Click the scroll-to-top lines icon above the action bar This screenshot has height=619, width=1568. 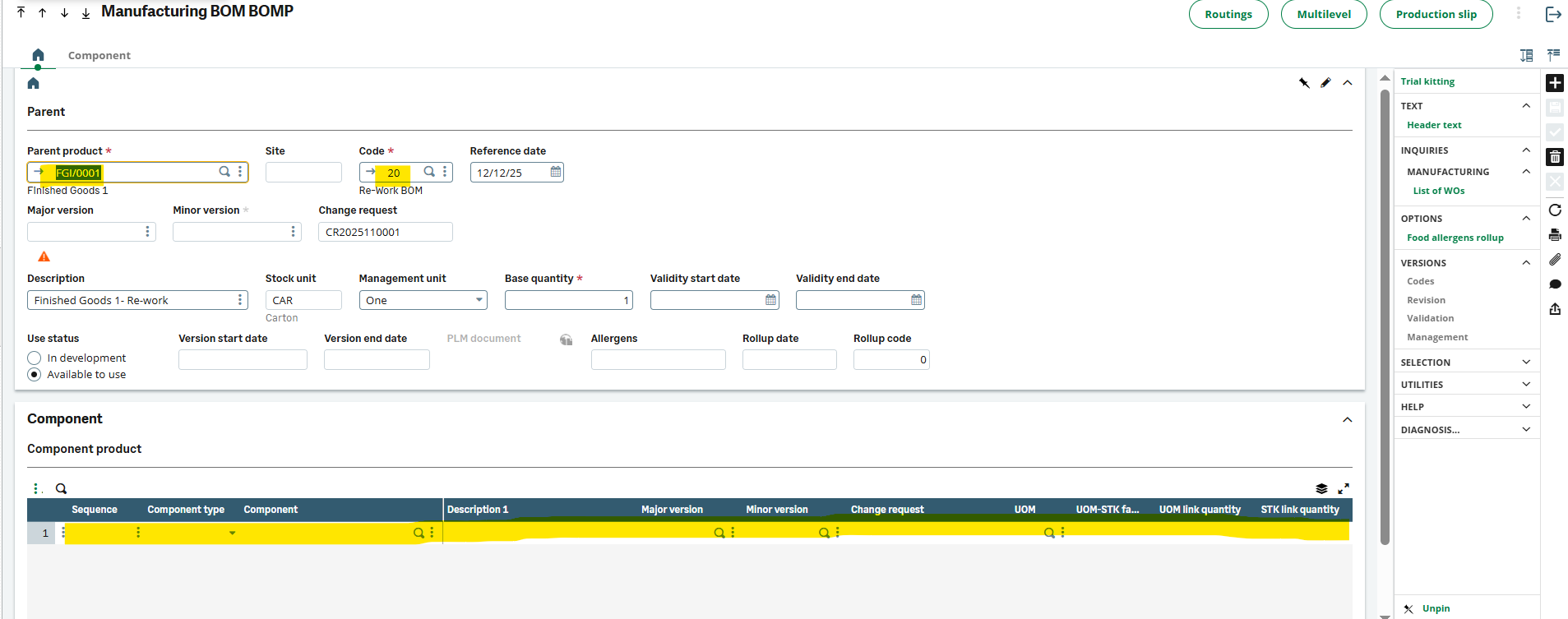point(1553,55)
